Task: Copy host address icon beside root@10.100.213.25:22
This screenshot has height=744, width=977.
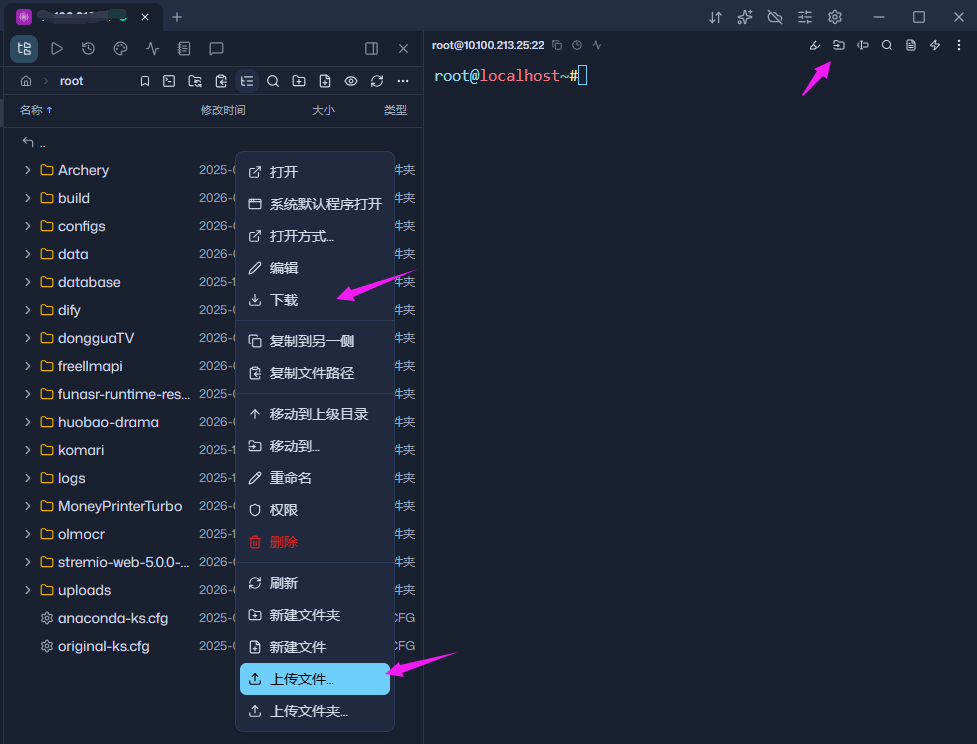Action: pyautogui.click(x=557, y=45)
